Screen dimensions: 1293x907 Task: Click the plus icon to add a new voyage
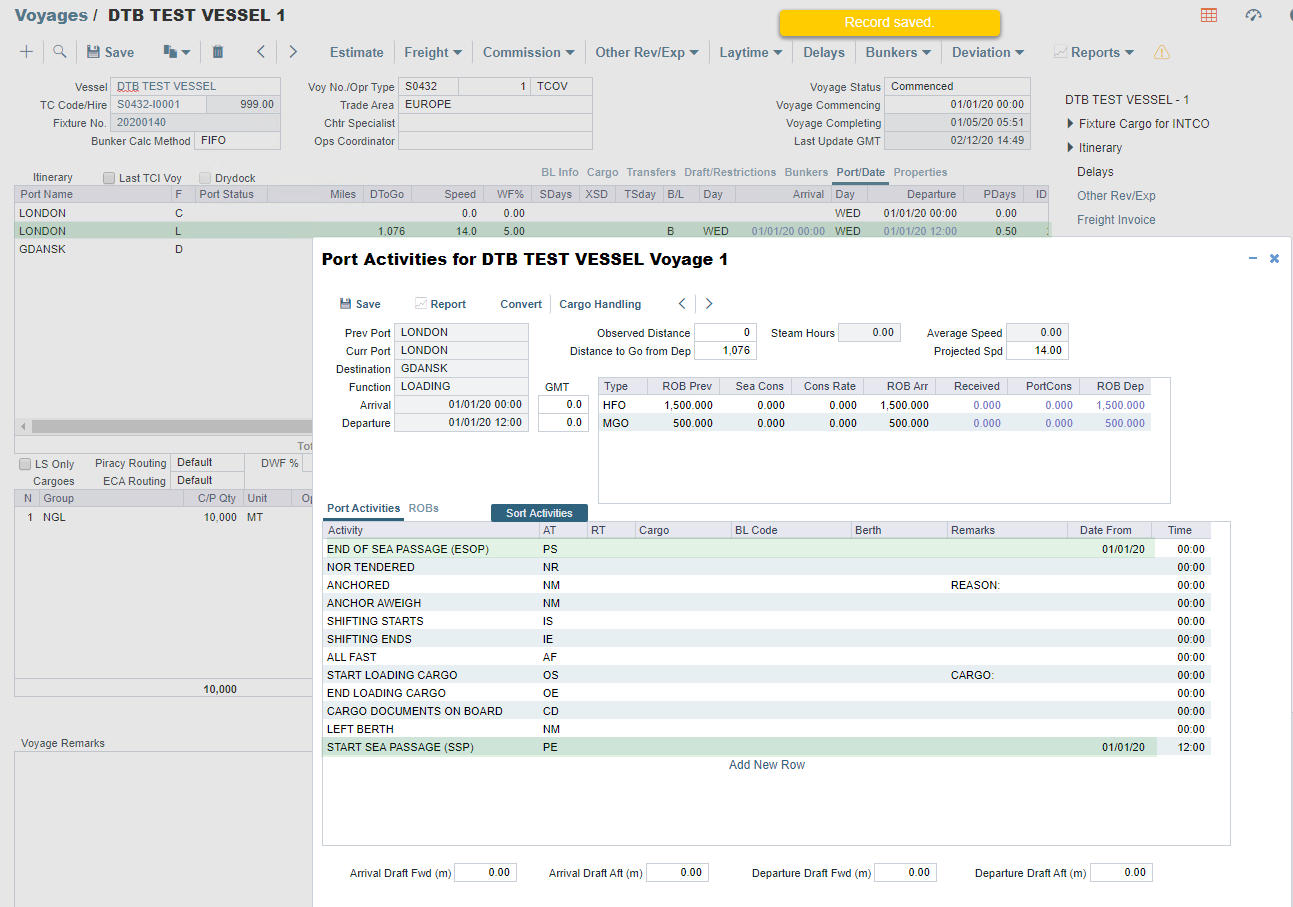(x=26, y=52)
